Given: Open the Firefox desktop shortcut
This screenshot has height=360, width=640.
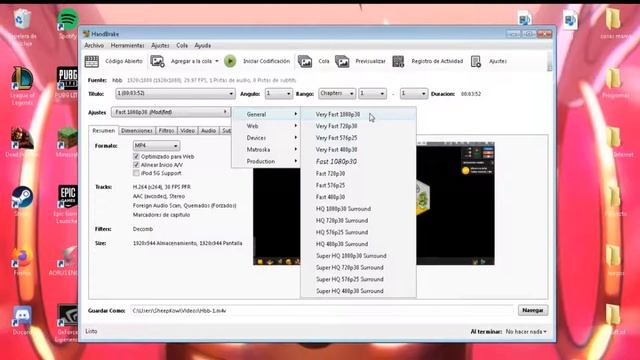Looking at the screenshot, I should click(22, 257).
